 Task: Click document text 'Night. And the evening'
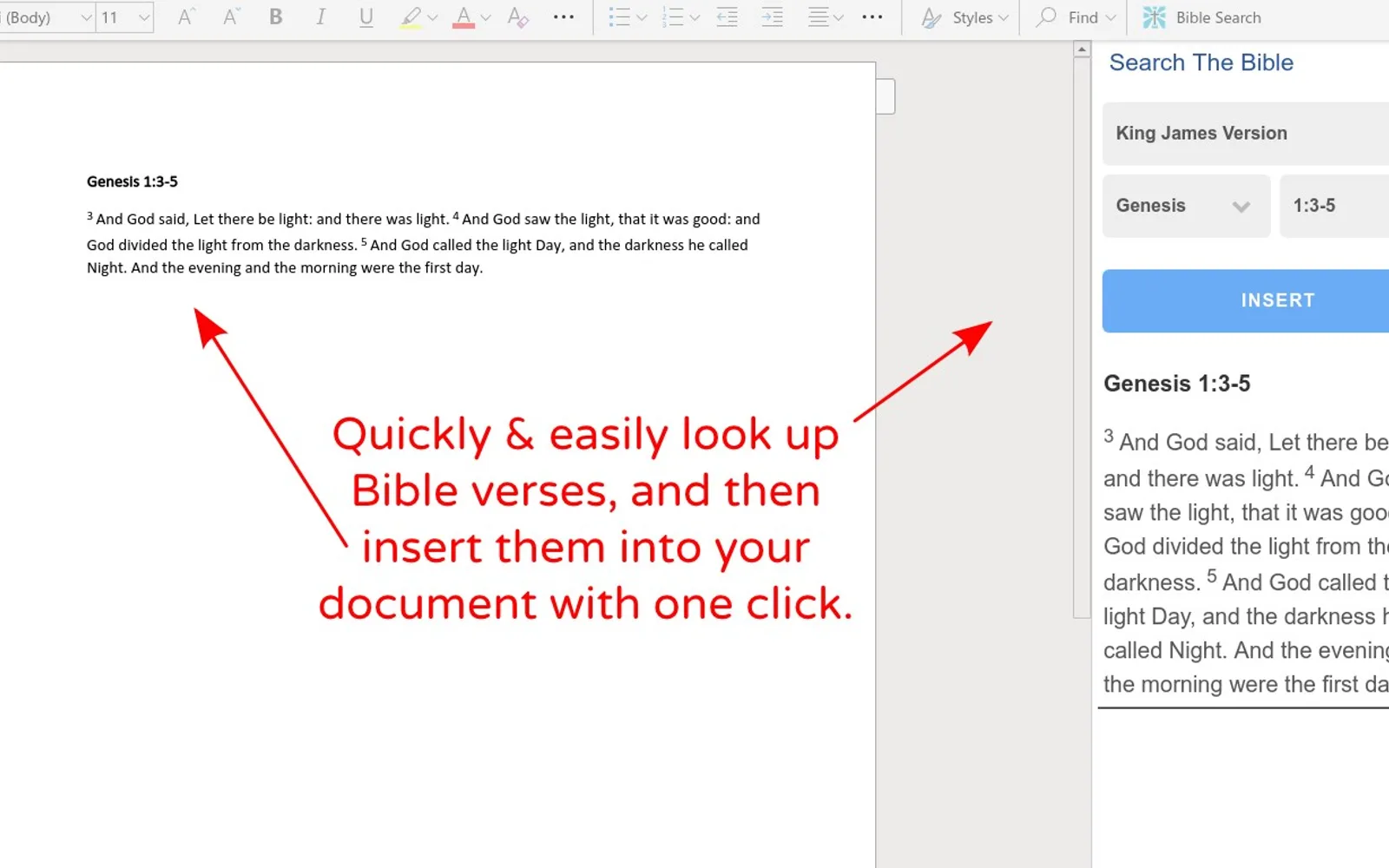[164, 268]
